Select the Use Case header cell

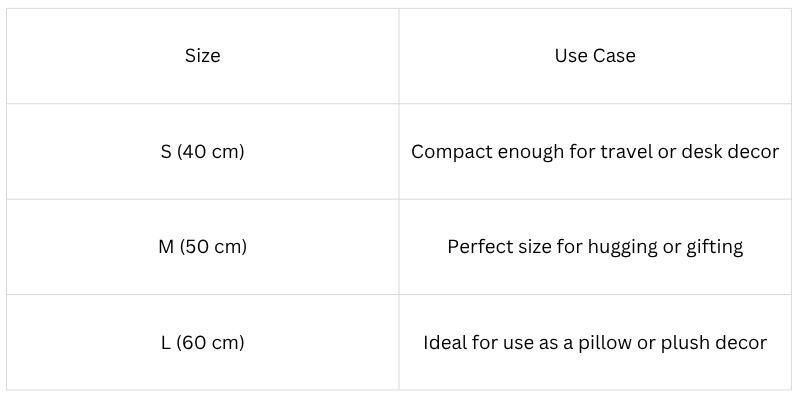pos(595,56)
